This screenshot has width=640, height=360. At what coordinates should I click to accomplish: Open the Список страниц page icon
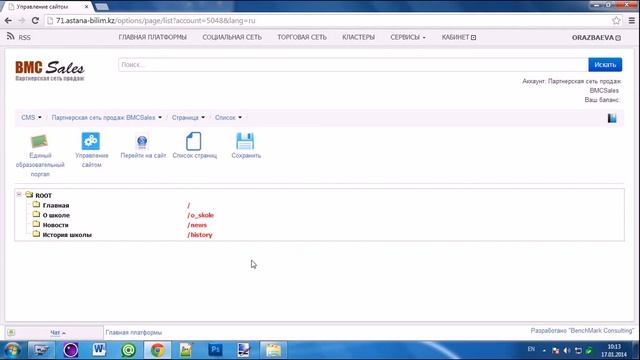194,141
